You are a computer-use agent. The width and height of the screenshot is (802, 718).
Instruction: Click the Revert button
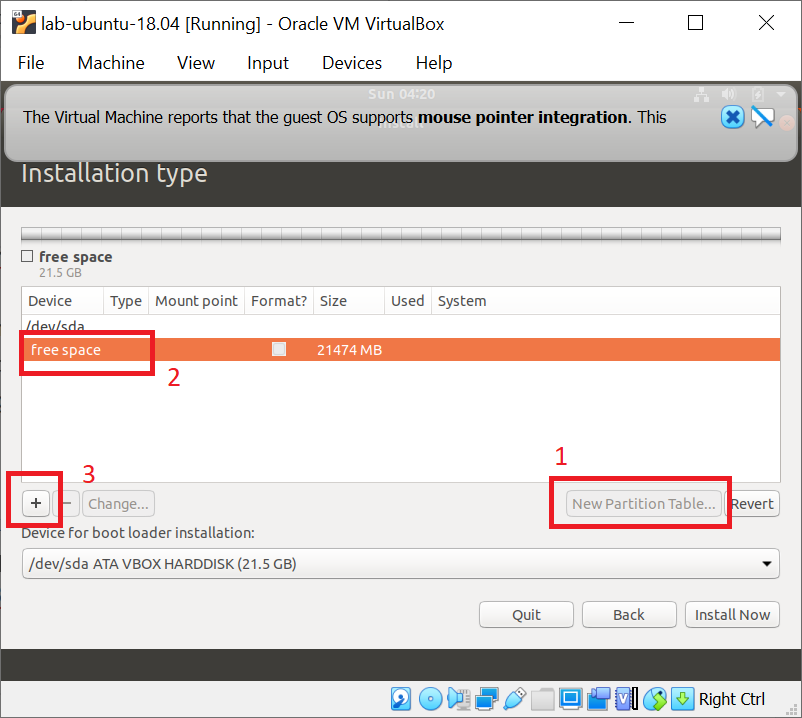point(752,504)
